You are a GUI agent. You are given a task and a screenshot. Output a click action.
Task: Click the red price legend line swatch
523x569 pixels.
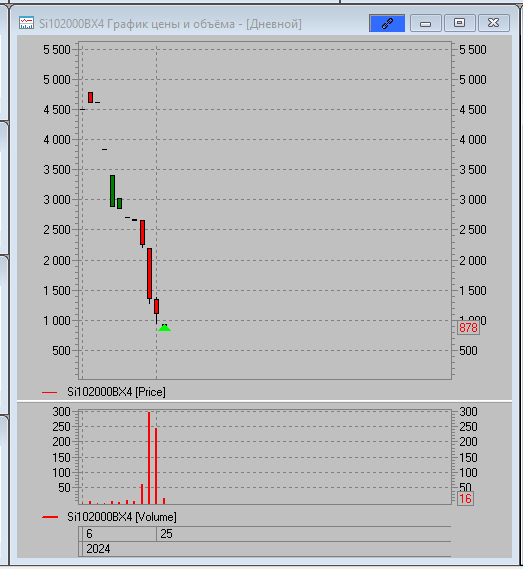click(x=50, y=392)
